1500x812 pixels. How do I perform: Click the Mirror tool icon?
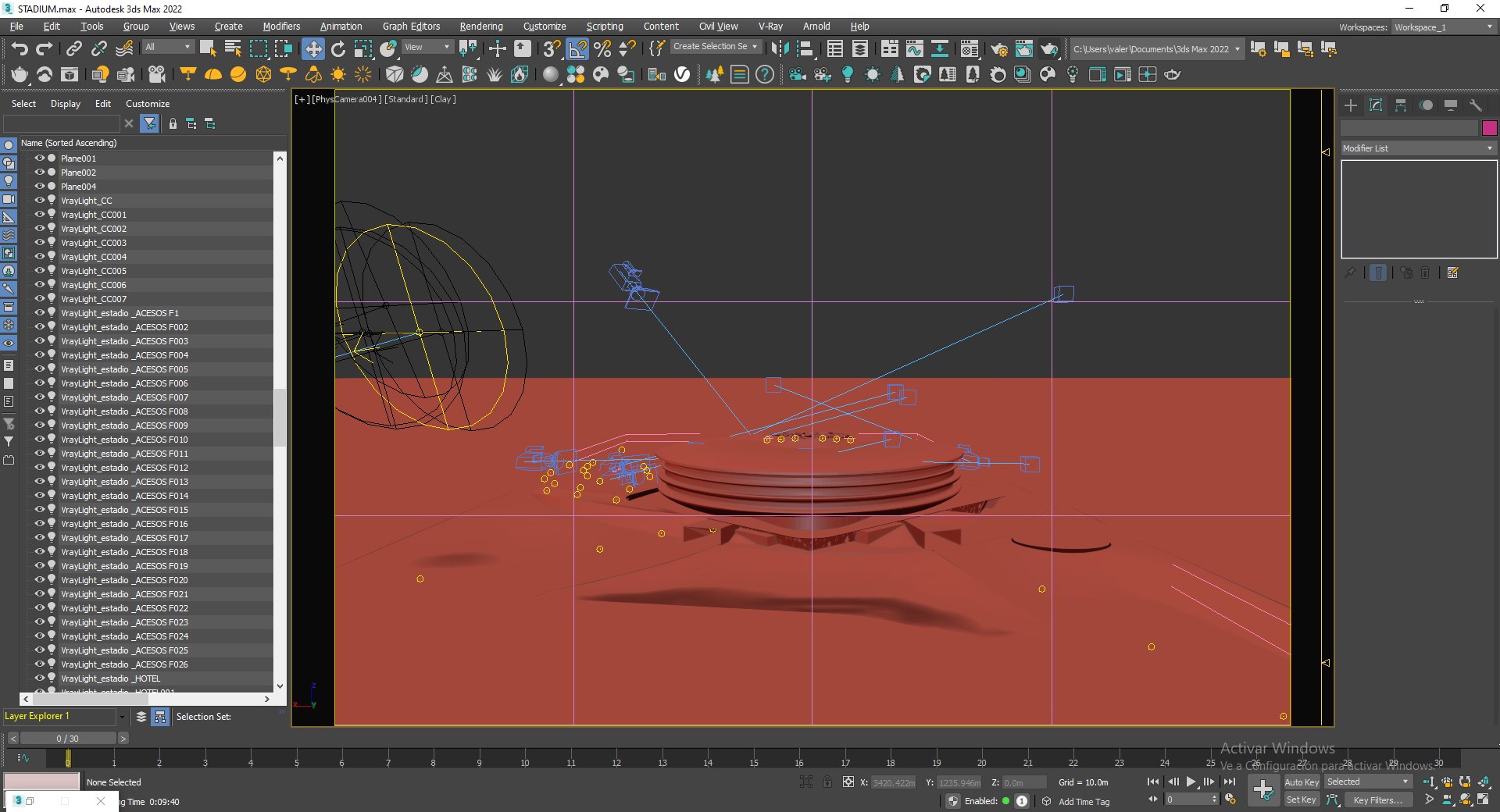(x=779, y=48)
